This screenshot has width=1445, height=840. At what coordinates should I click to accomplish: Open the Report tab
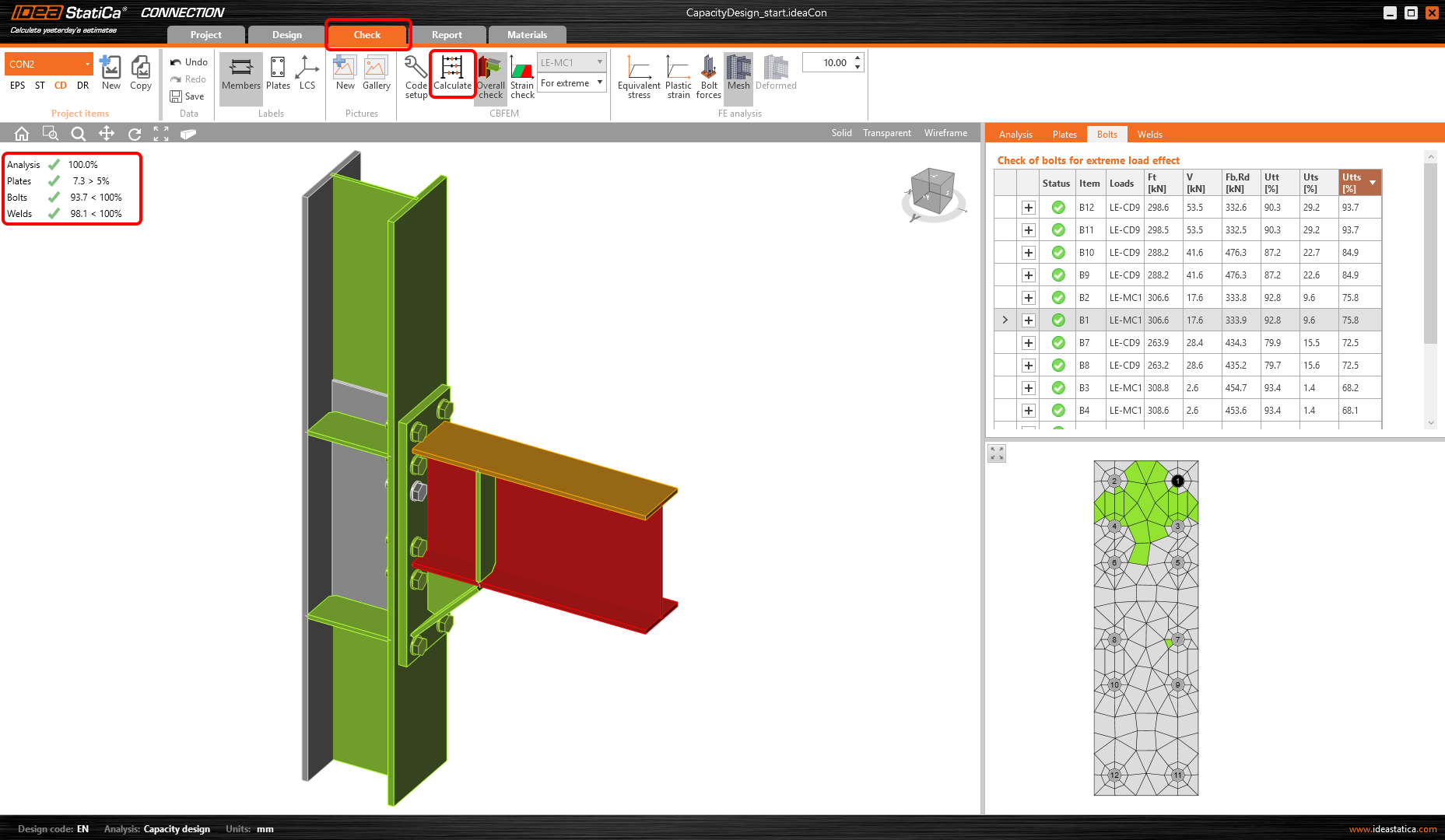point(447,35)
